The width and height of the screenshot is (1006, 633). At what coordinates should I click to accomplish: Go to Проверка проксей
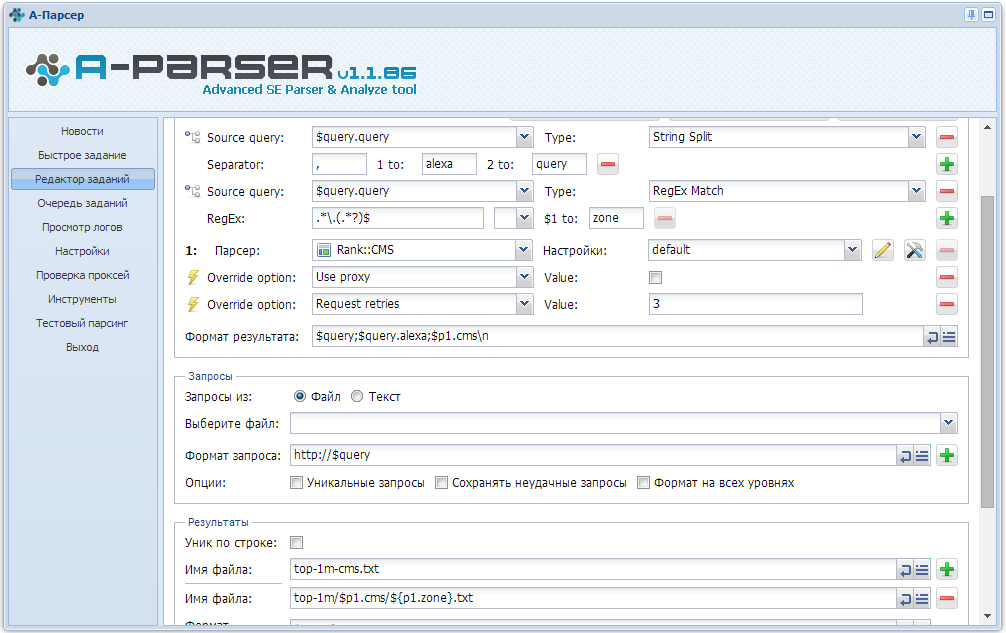pyautogui.click(x=82, y=275)
